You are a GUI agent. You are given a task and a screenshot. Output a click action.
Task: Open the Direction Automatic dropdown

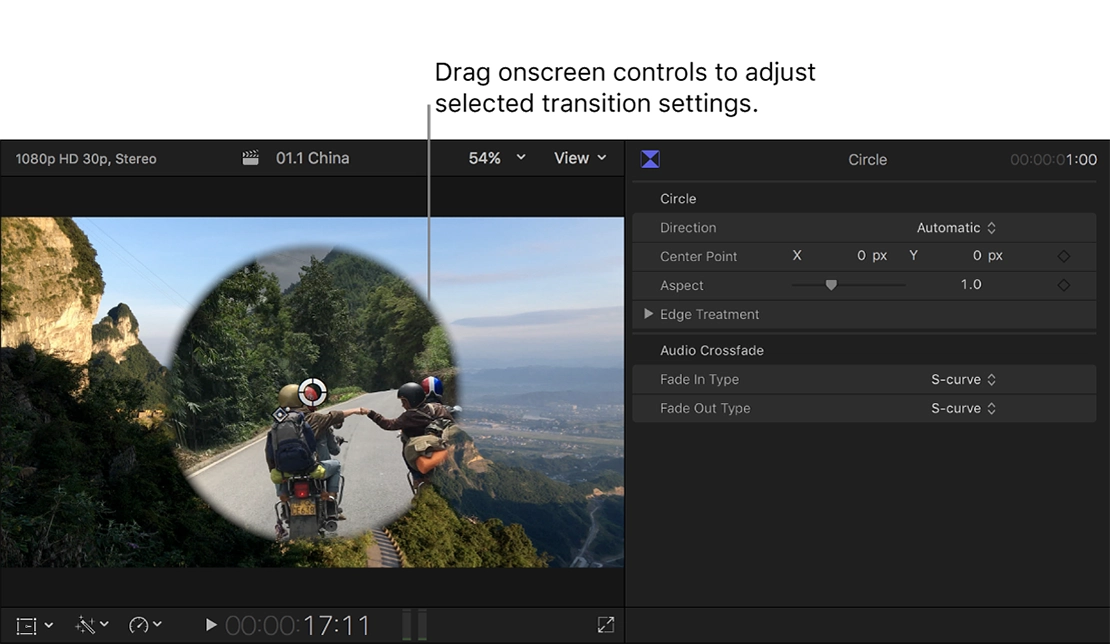(956, 228)
